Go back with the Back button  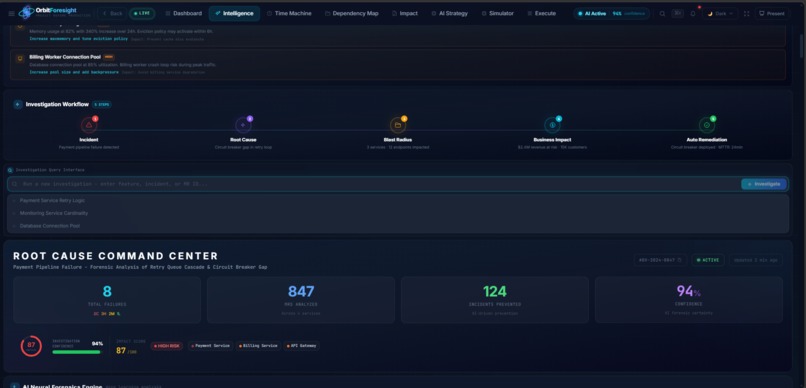[112, 13]
